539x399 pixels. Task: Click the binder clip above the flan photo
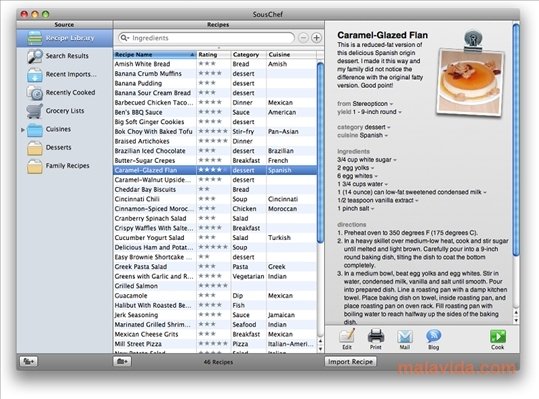click(473, 40)
